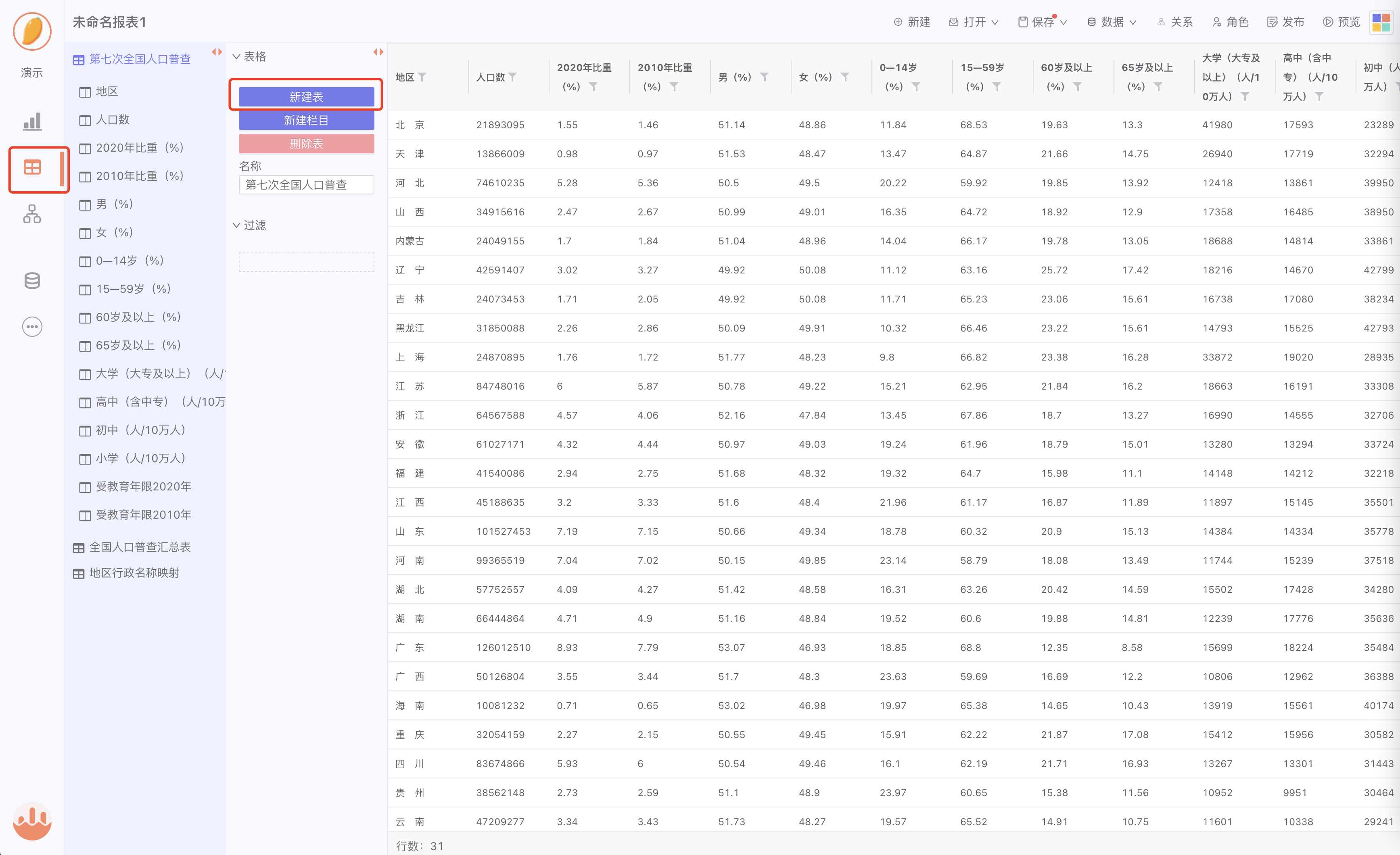Click the 山东 population cell 101527453

click(504, 531)
